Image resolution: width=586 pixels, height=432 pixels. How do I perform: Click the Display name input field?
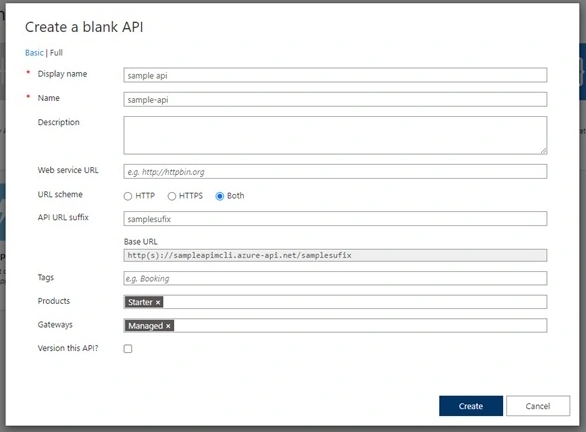335,75
